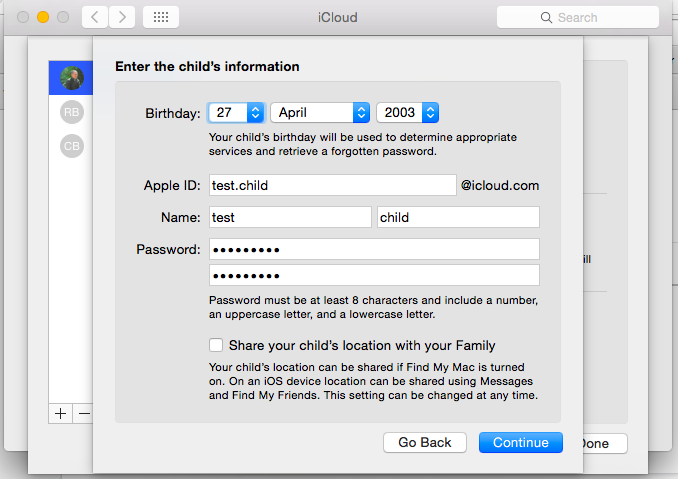Select the CB family member avatar
This screenshot has width=678, height=479.
pos(72,146)
